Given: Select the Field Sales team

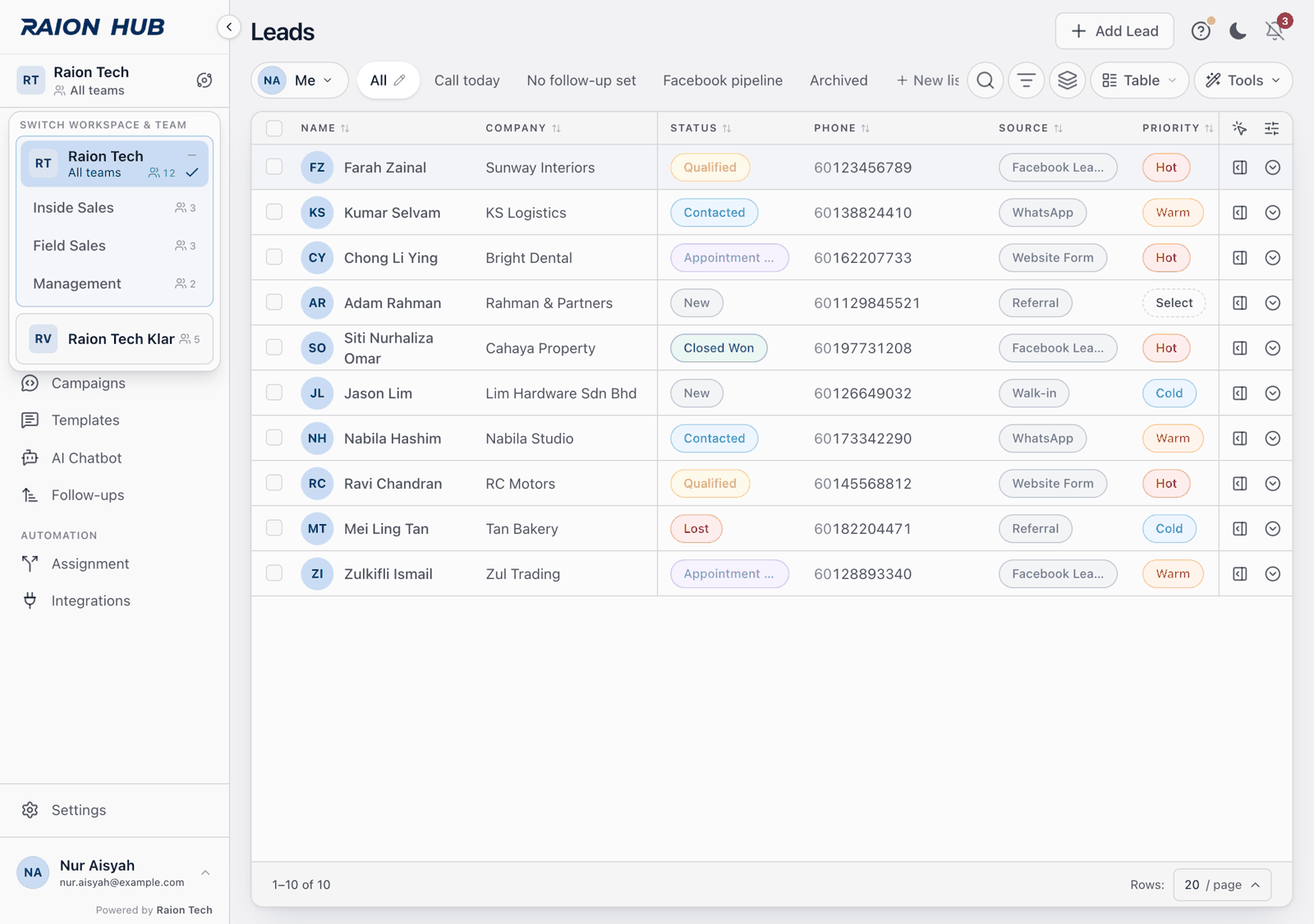Looking at the screenshot, I should pyautogui.click(x=114, y=246).
